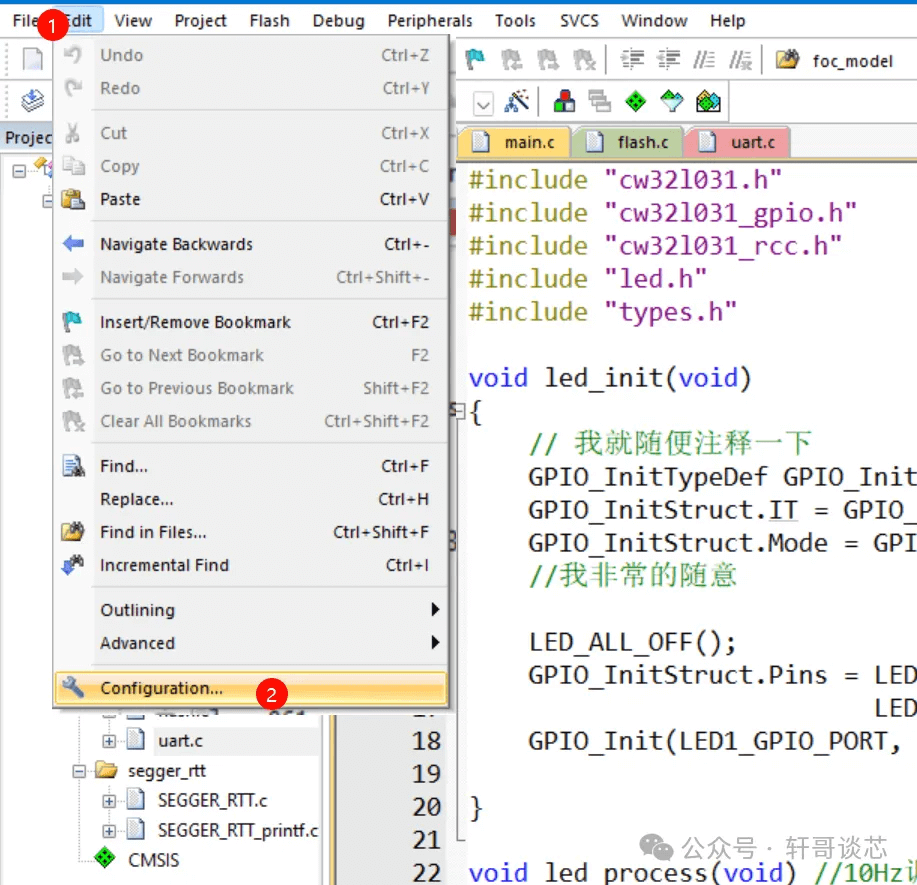Click the Find in Files toolbar icon
Image resolution: width=917 pixels, height=885 pixels.
tap(788, 60)
